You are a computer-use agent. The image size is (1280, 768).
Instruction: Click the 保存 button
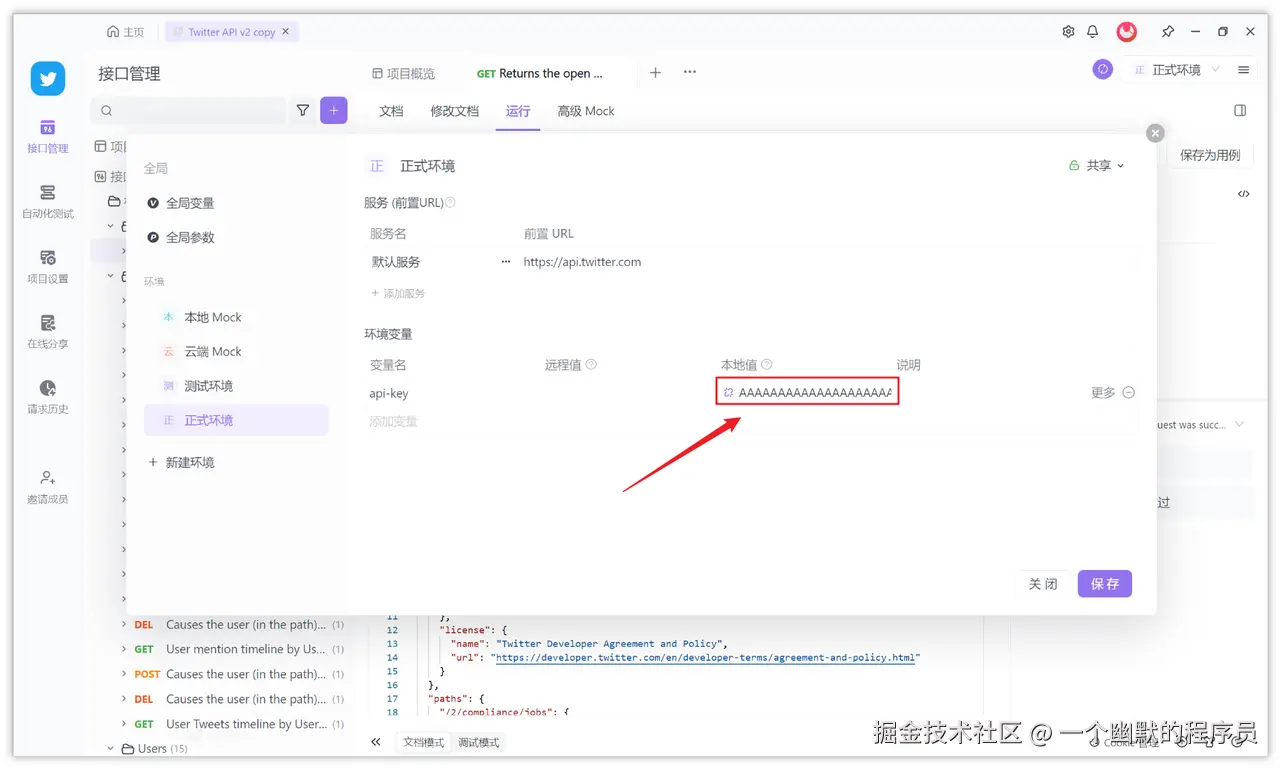(x=1104, y=584)
